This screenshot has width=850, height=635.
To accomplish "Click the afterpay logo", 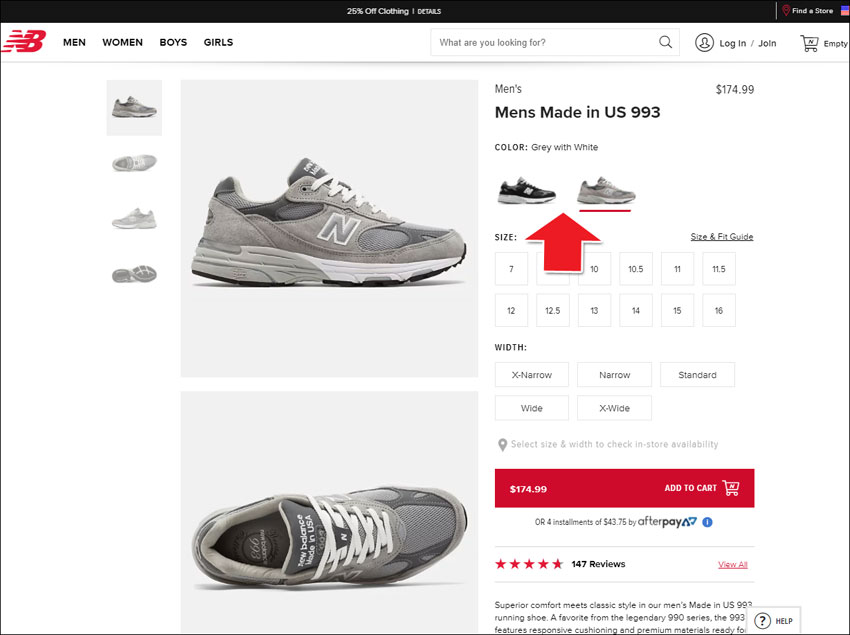I will pos(667,522).
